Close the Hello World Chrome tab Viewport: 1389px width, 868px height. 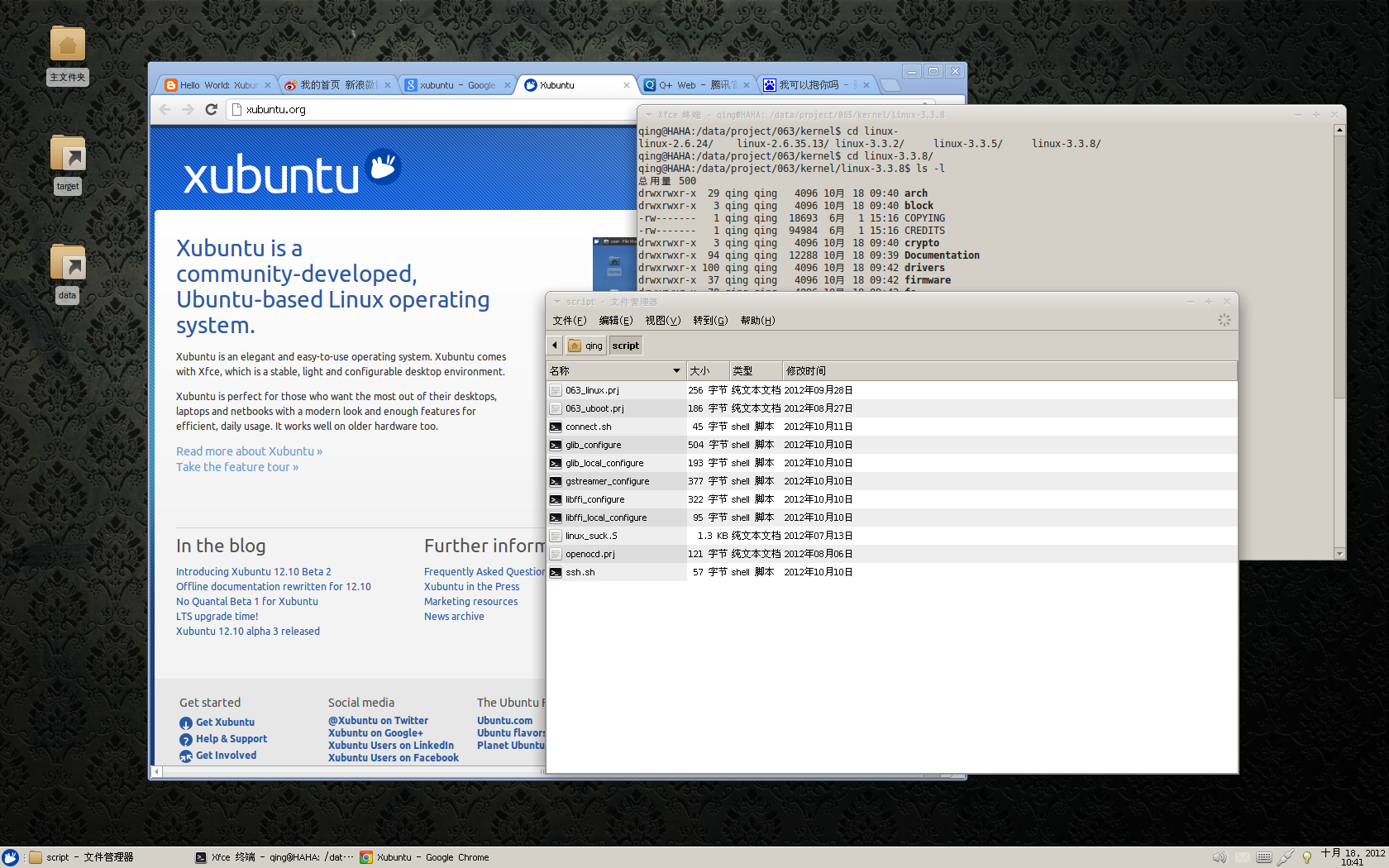point(268,85)
